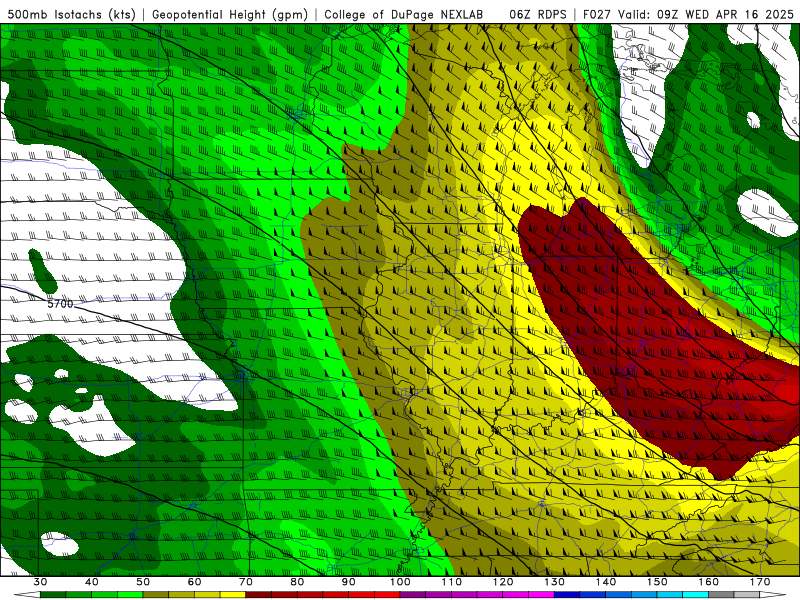Select 'College of DuPage NEXLAB' header text
800x600 pixels.
(x=403, y=14)
